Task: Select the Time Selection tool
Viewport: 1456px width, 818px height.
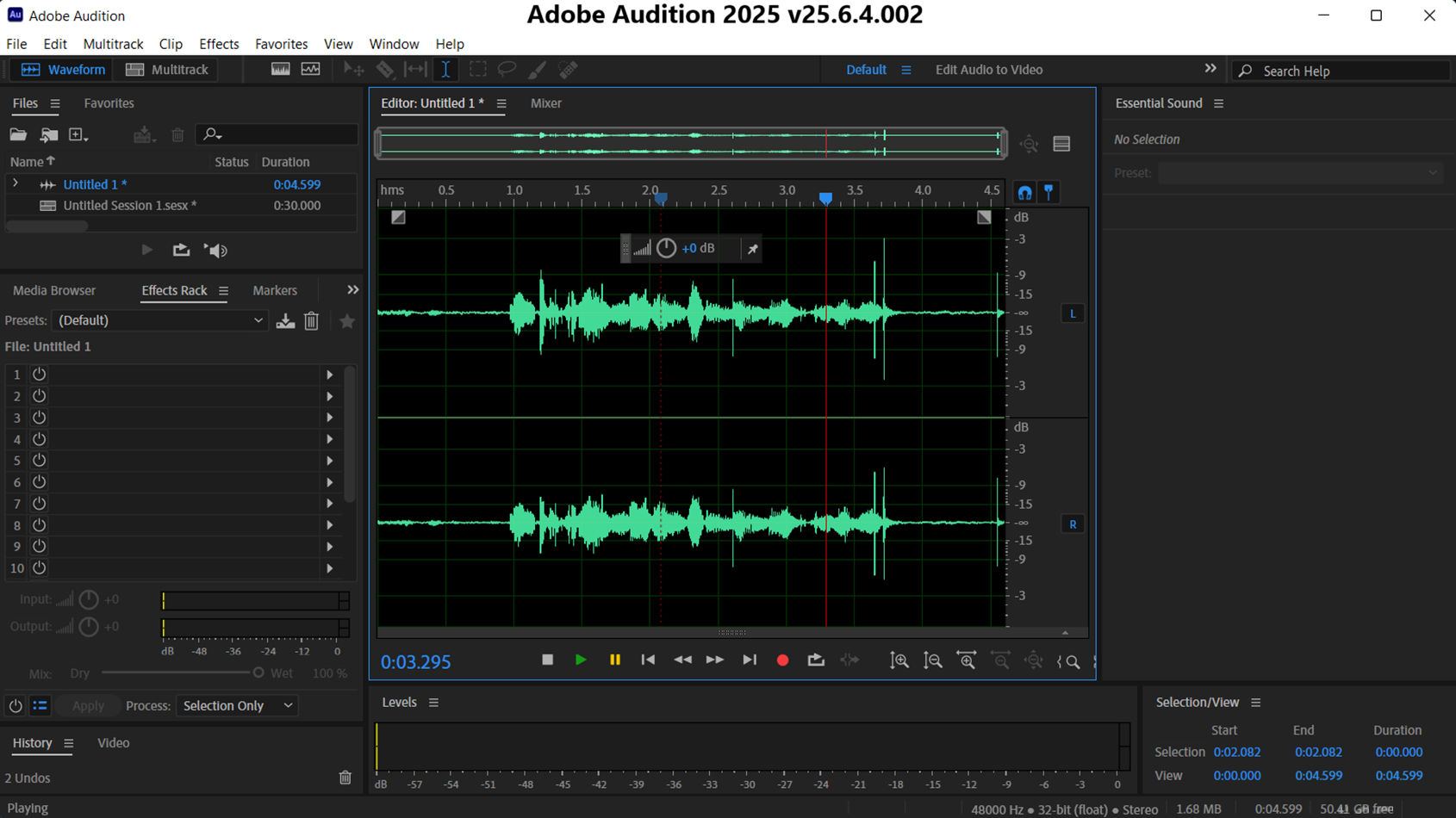Action: click(x=445, y=70)
